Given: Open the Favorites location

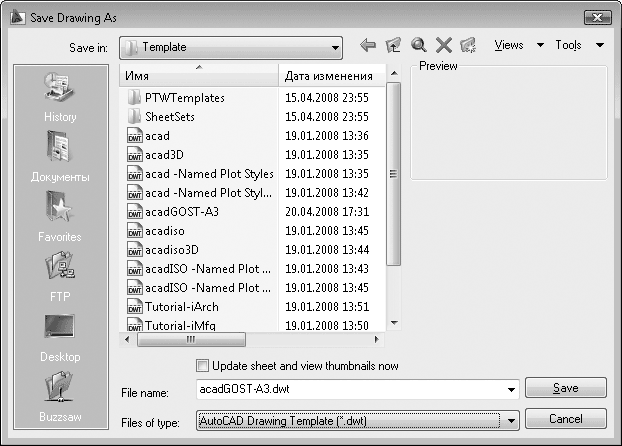Looking at the screenshot, I should click(60, 217).
